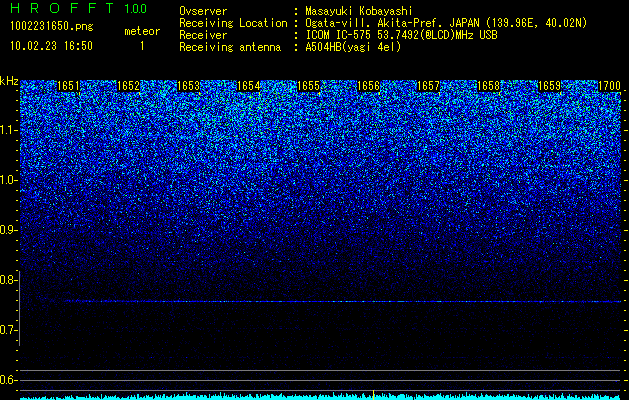Click the timestamp 10.02.23 16:50
629x400 pixels.
[x=51, y=46]
